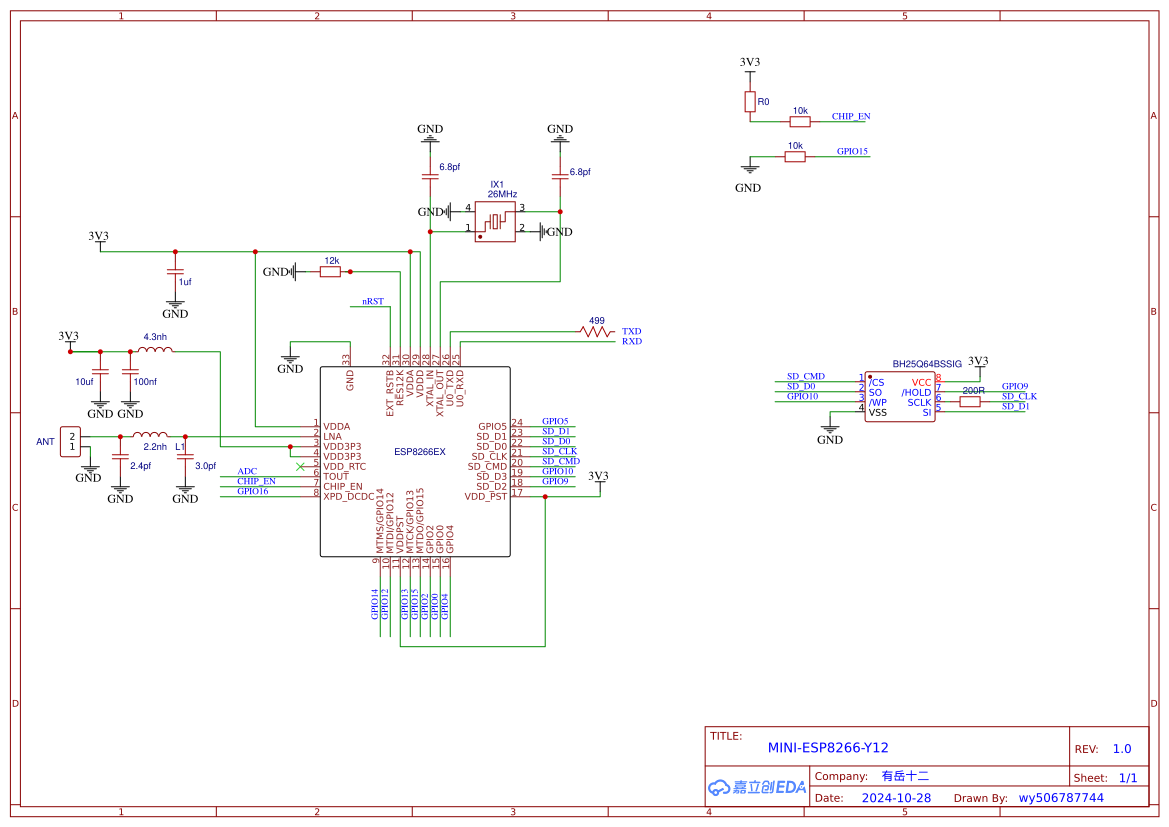Select the 100nf capacitor symbol
The width and height of the screenshot is (1169, 827).
(x=130, y=371)
